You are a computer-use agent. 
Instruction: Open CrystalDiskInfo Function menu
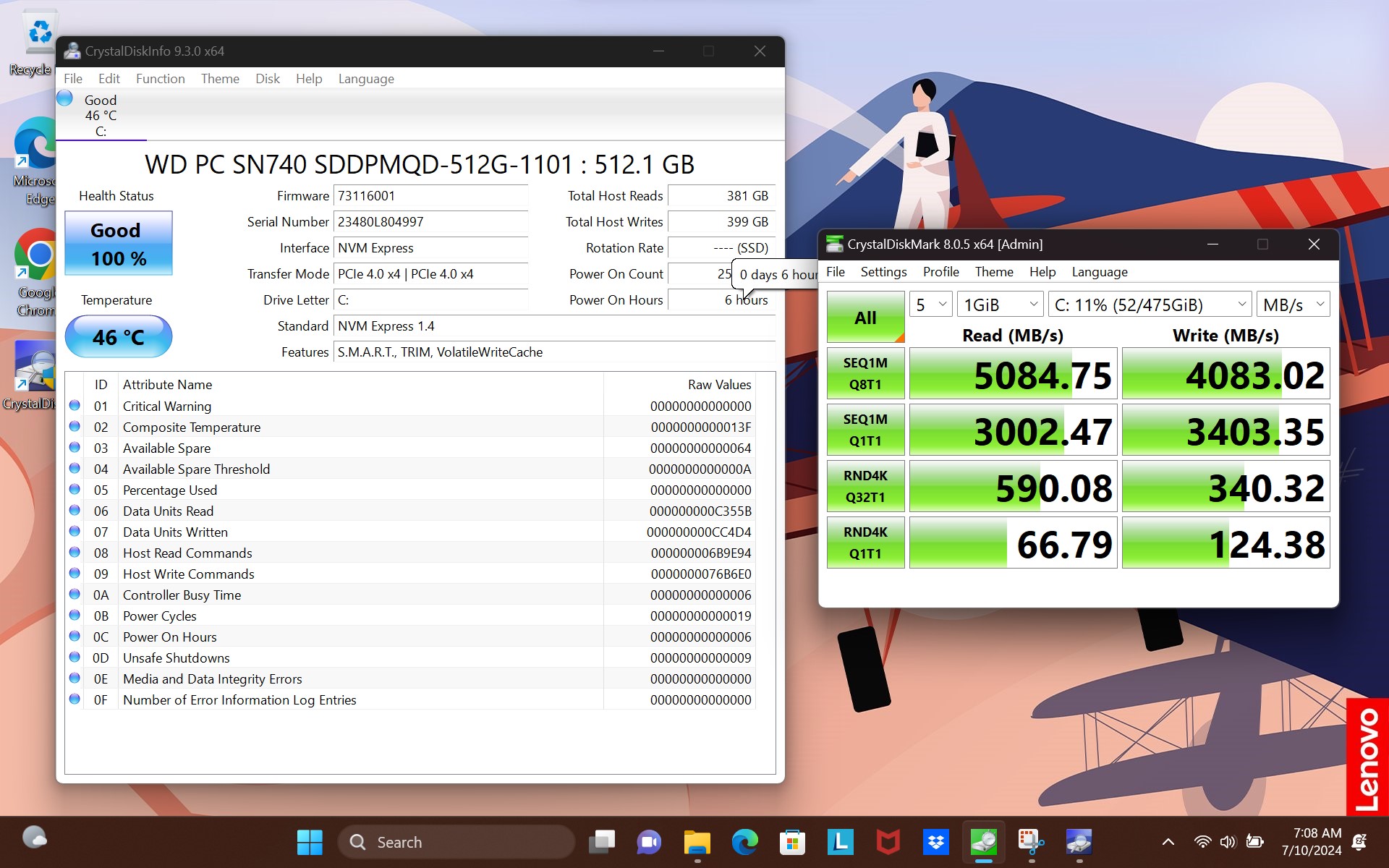(161, 78)
